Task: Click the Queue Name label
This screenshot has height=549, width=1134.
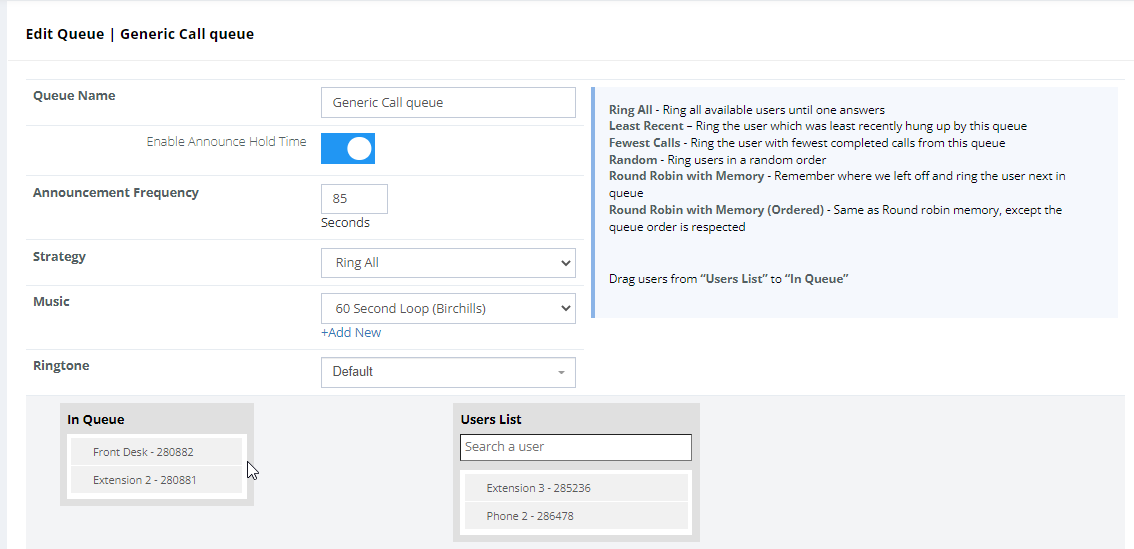Action: tap(74, 96)
